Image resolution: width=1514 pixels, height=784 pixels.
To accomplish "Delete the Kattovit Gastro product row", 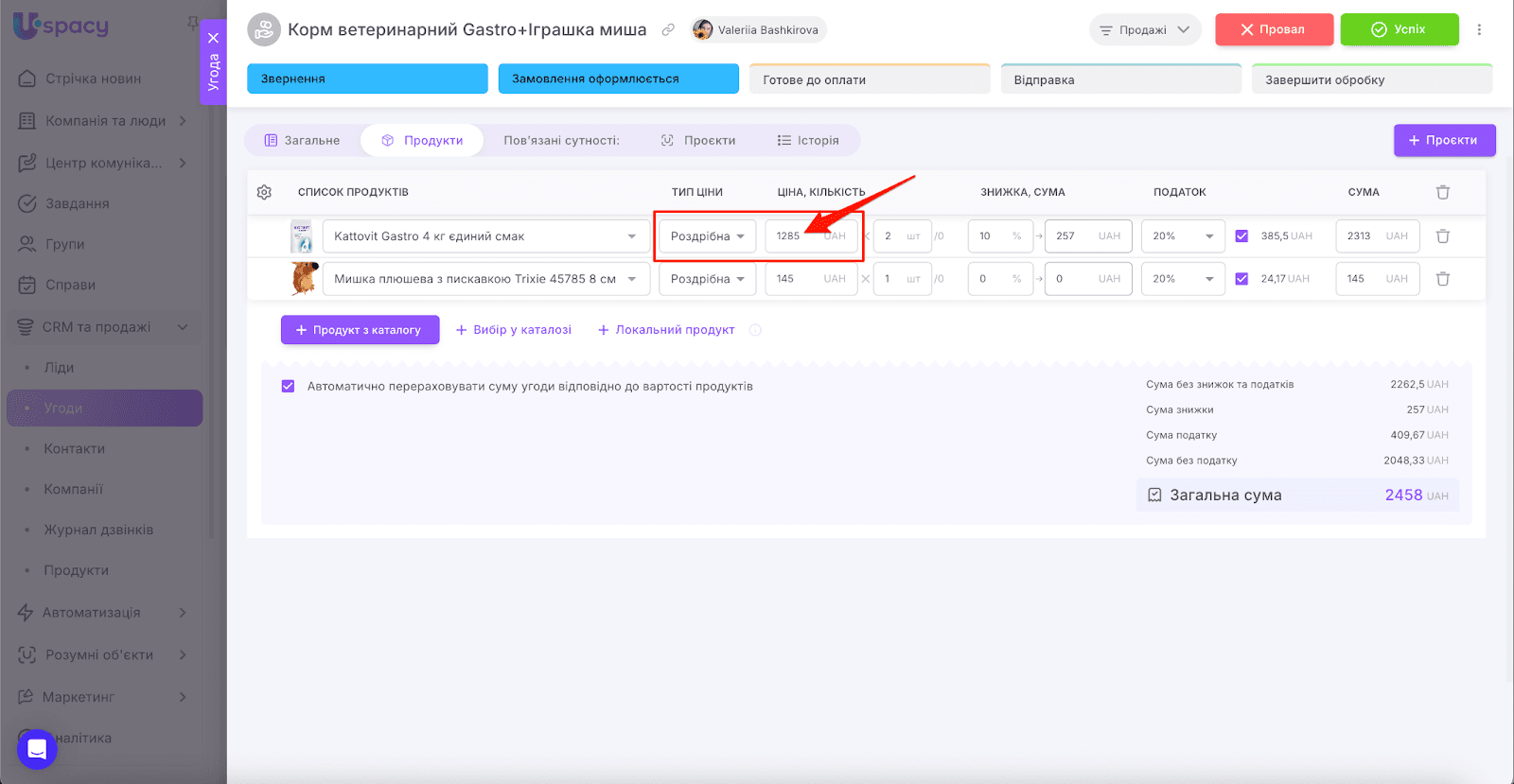I will point(1443,236).
